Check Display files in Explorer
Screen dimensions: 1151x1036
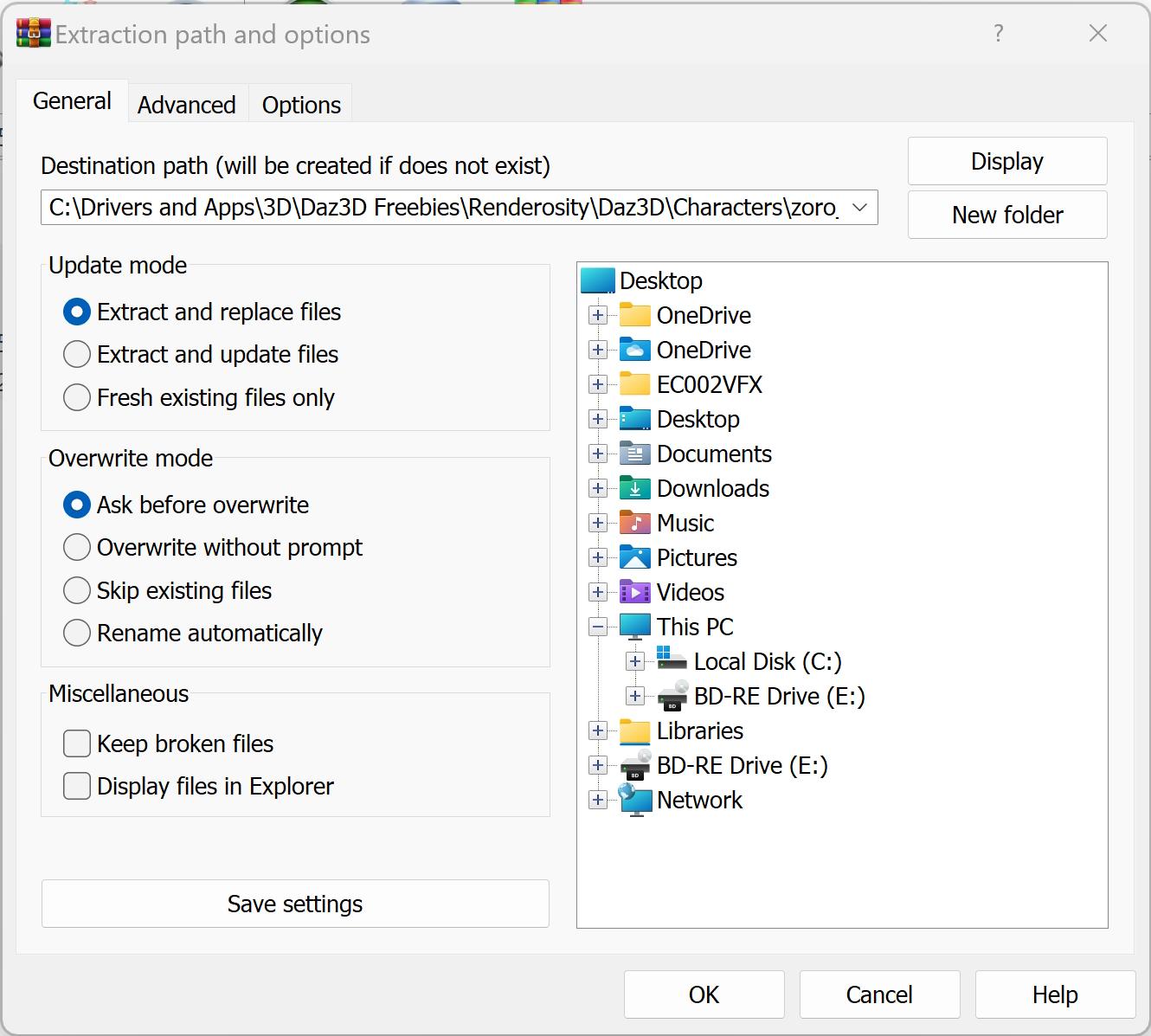(76, 785)
